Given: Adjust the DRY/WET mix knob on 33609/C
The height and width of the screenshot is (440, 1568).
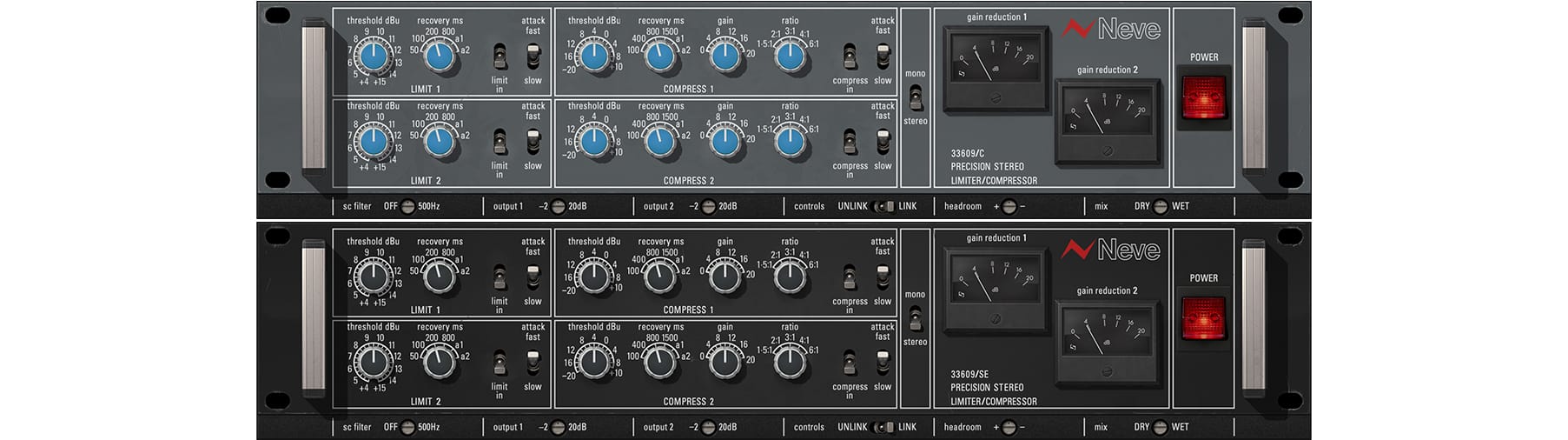Looking at the screenshot, I should 1161,207.
